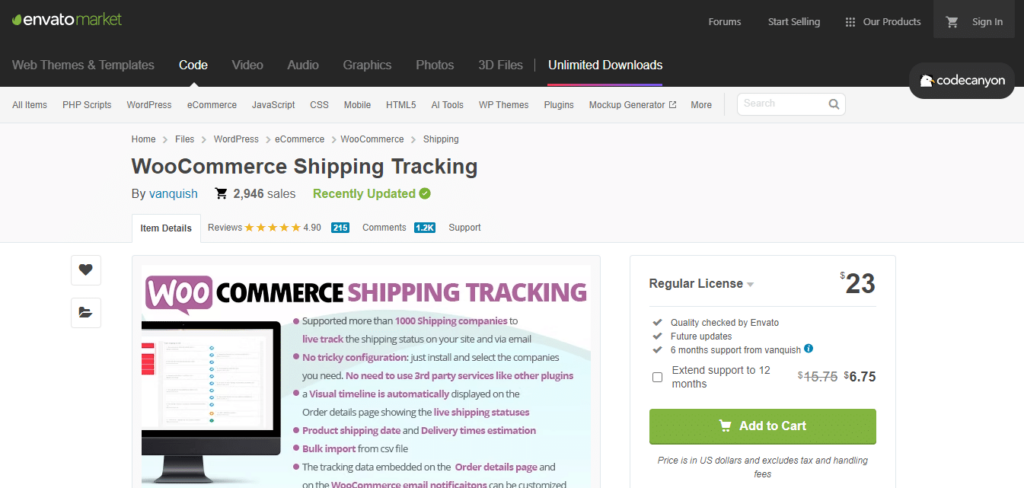
Task: Open the shopping cart icon
Action: click(x=952, y=22)
